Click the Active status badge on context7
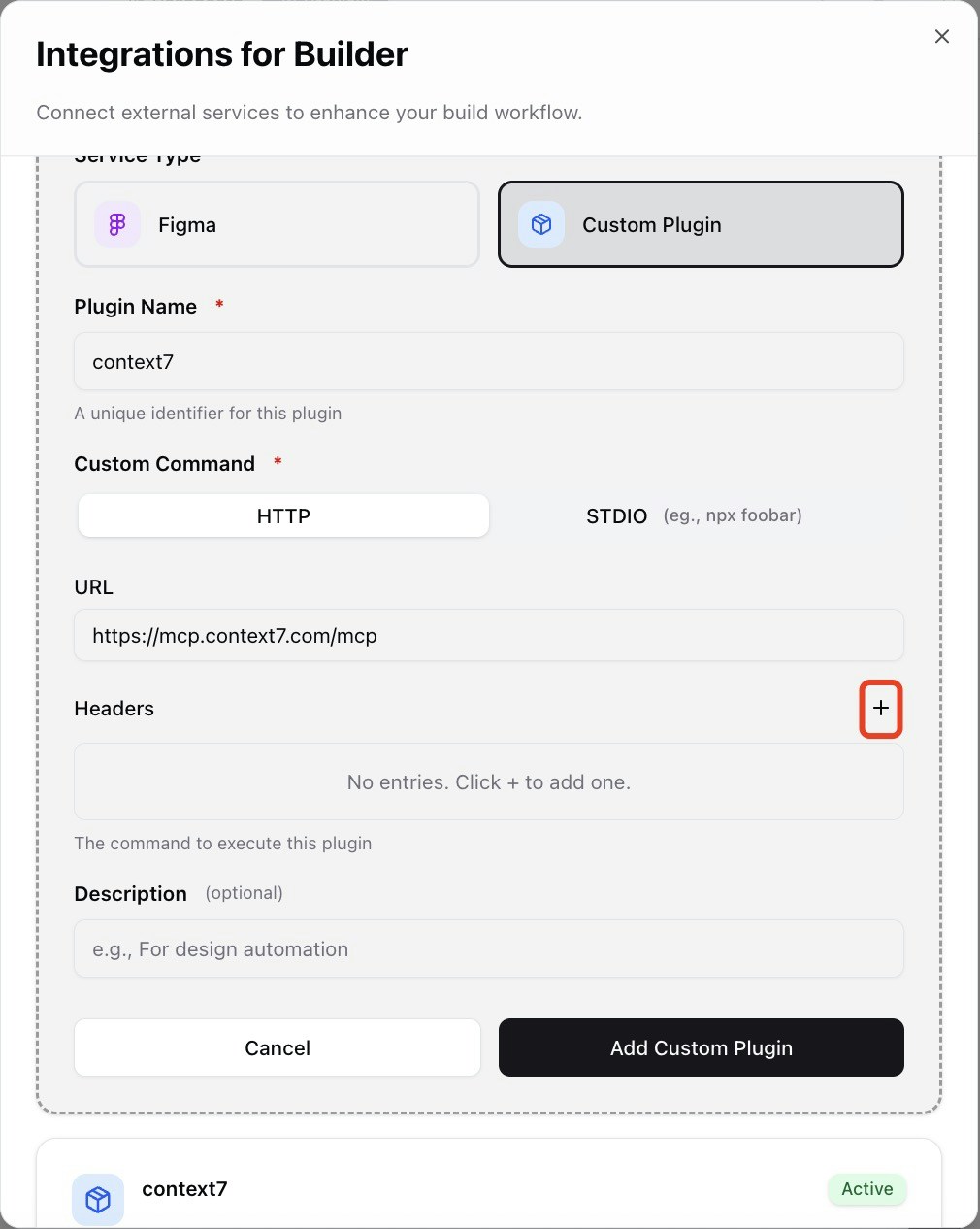The width and height of the screenshot is (980, 1229). [866, 1189]
